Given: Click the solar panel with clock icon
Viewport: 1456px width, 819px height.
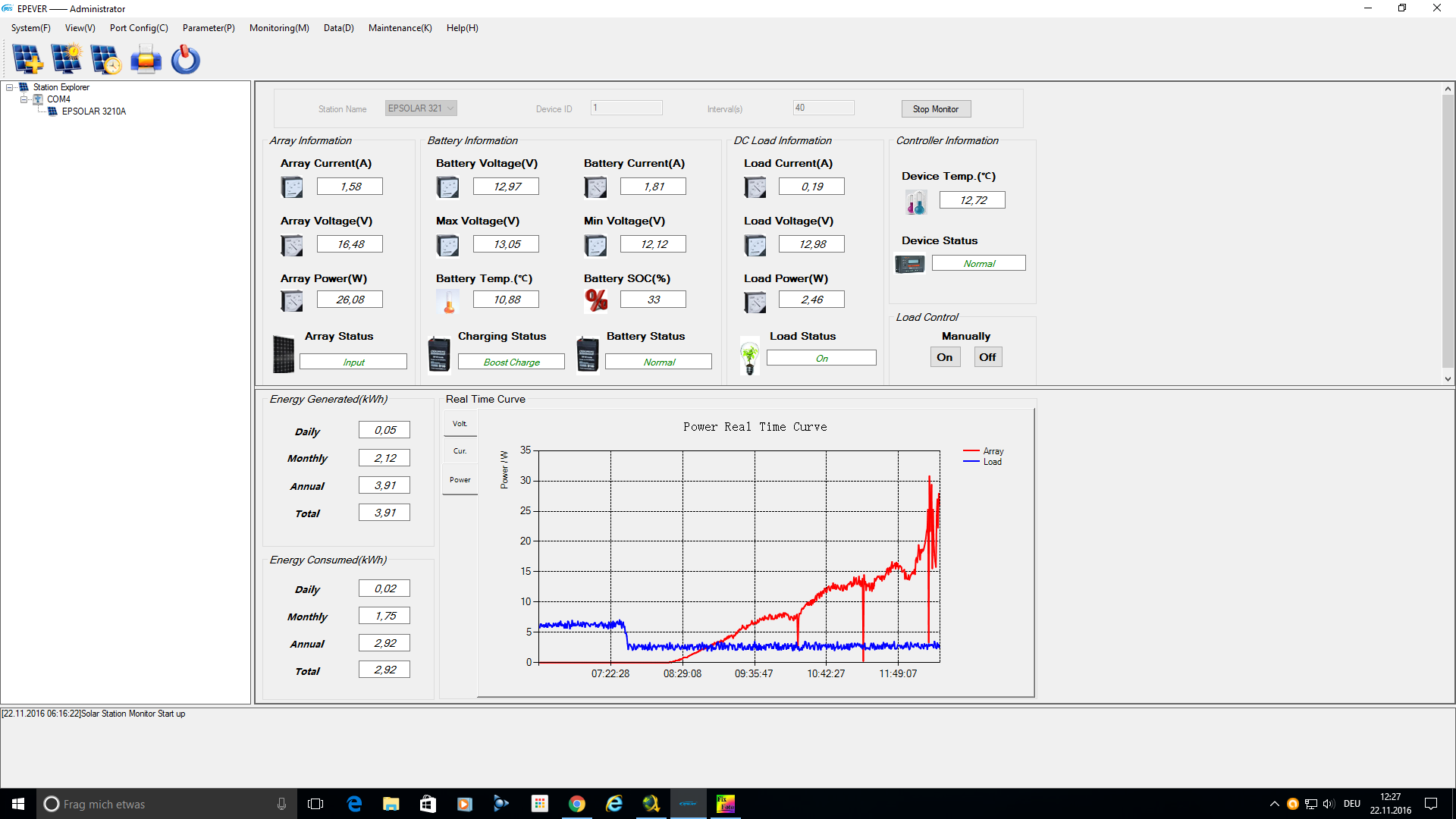Looking at the screenshot, I should [105, 59].
